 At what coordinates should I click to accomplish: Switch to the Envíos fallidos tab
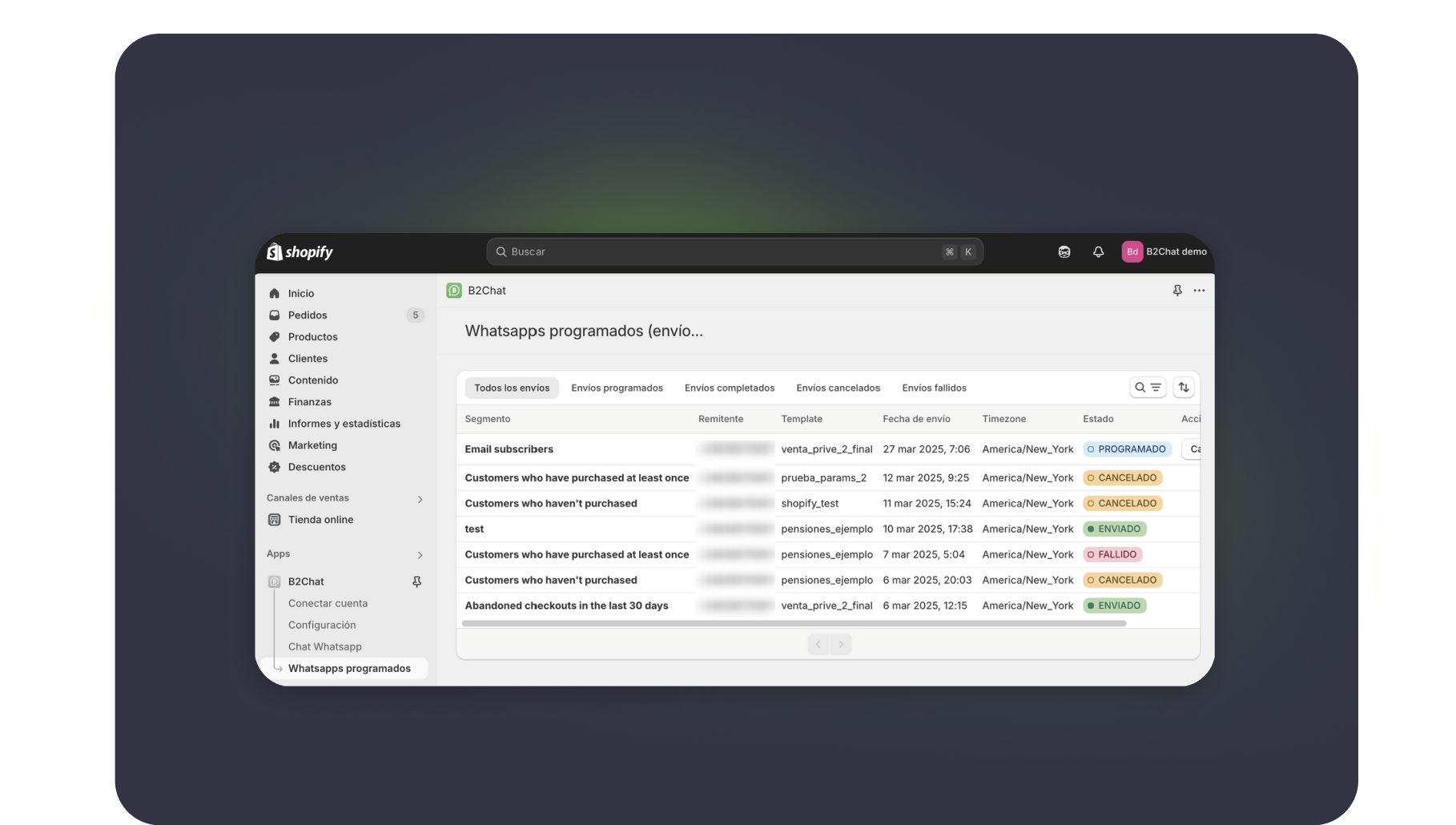pos(934,388)
